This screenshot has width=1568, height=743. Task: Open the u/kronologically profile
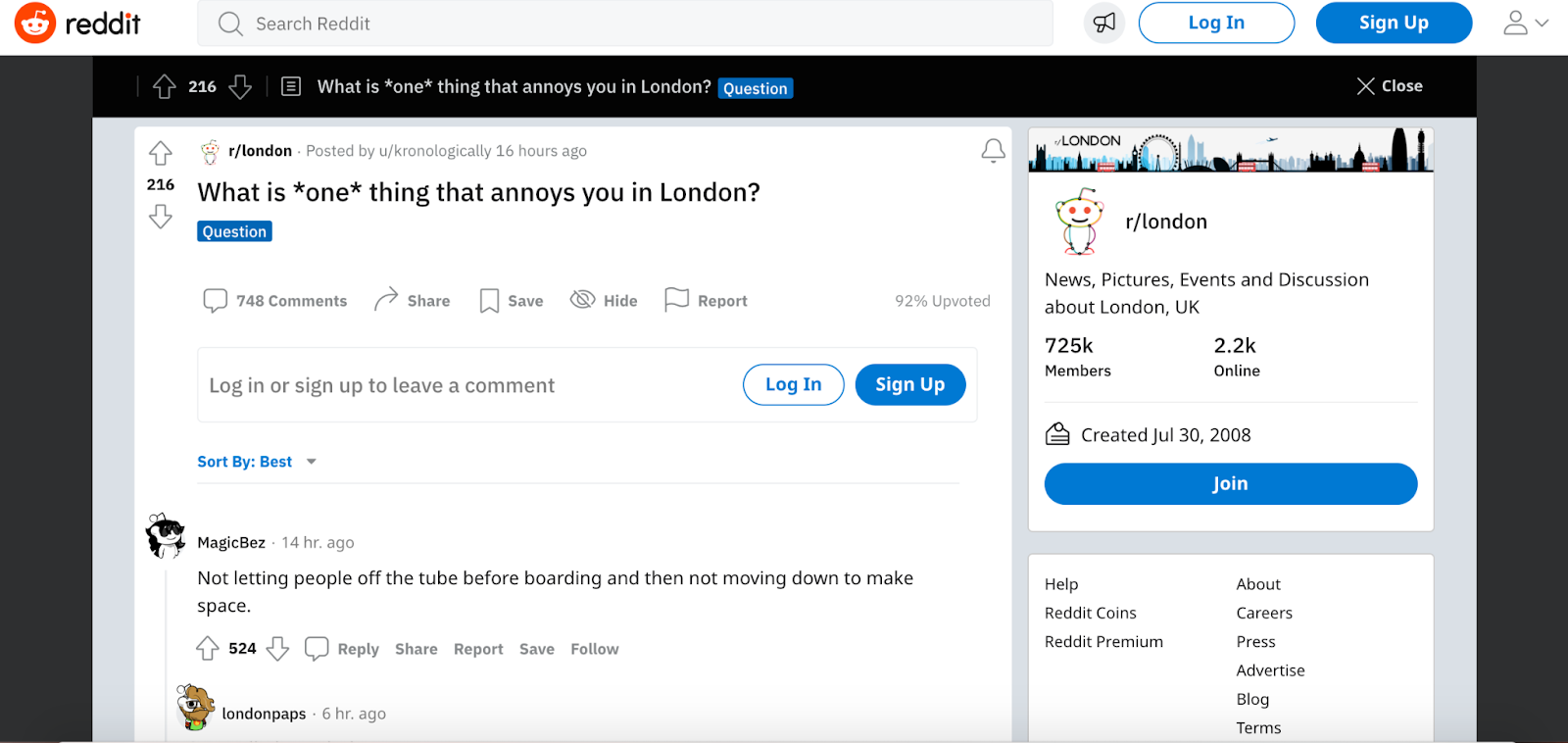435,151
